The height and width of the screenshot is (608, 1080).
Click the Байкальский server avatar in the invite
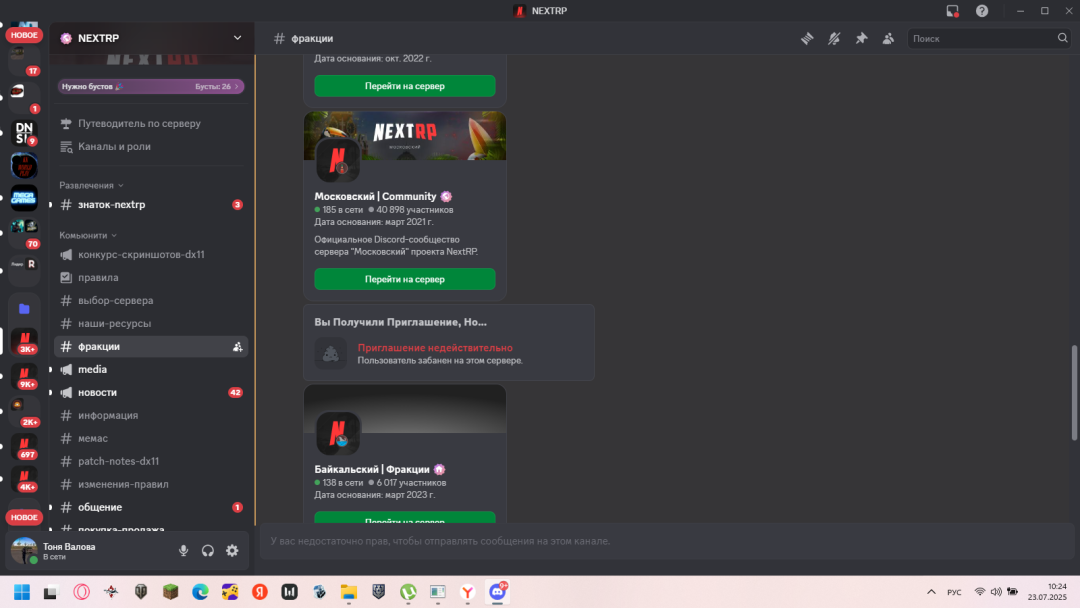click(x=338, y=433)
